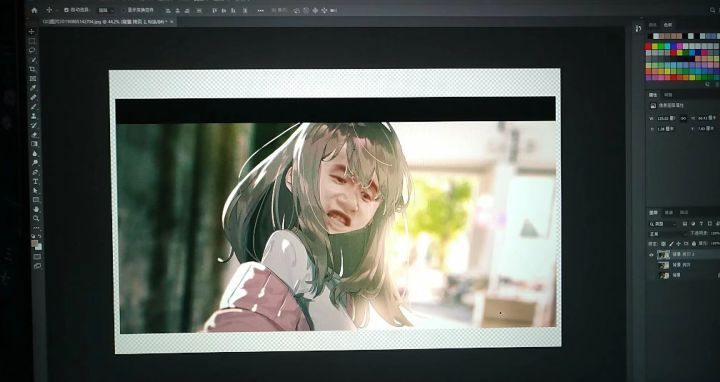
Task: Switch to the Paths tab
Action: (684, 213)
